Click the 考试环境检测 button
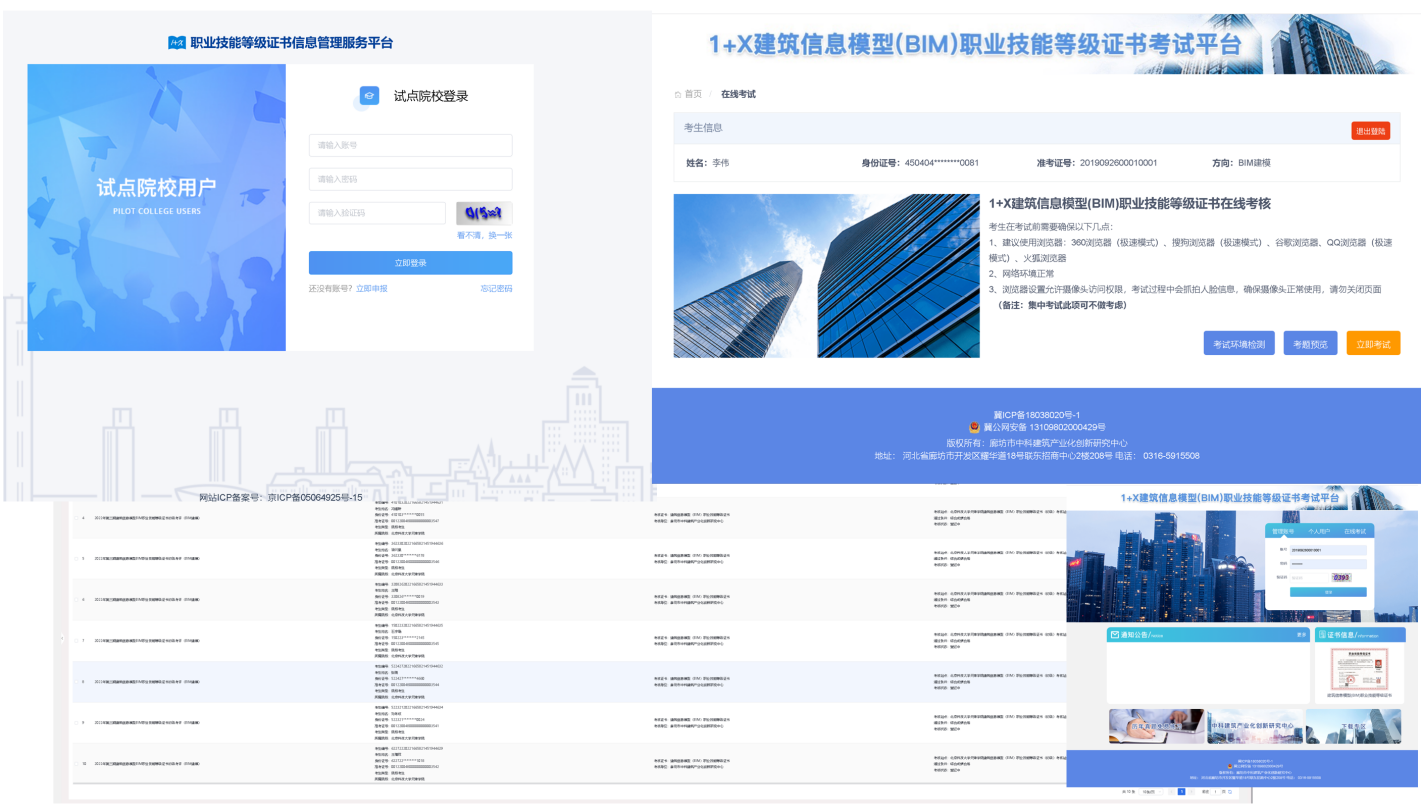This screenshot has height=810, width=1421. [1238, 344]
